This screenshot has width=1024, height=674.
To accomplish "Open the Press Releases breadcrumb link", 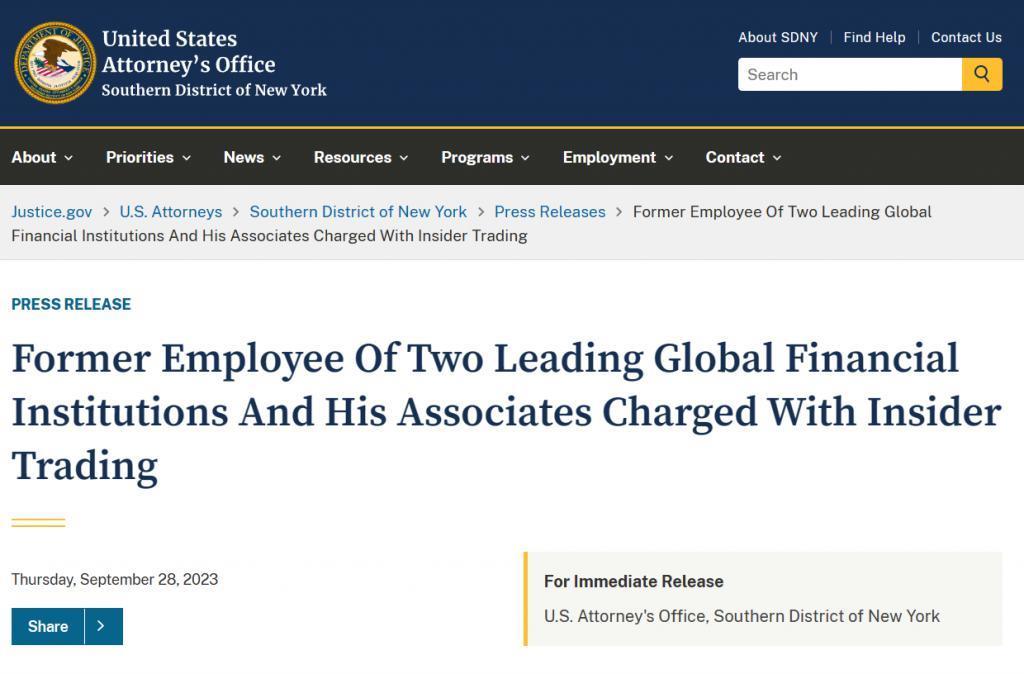I will [550, 212].
